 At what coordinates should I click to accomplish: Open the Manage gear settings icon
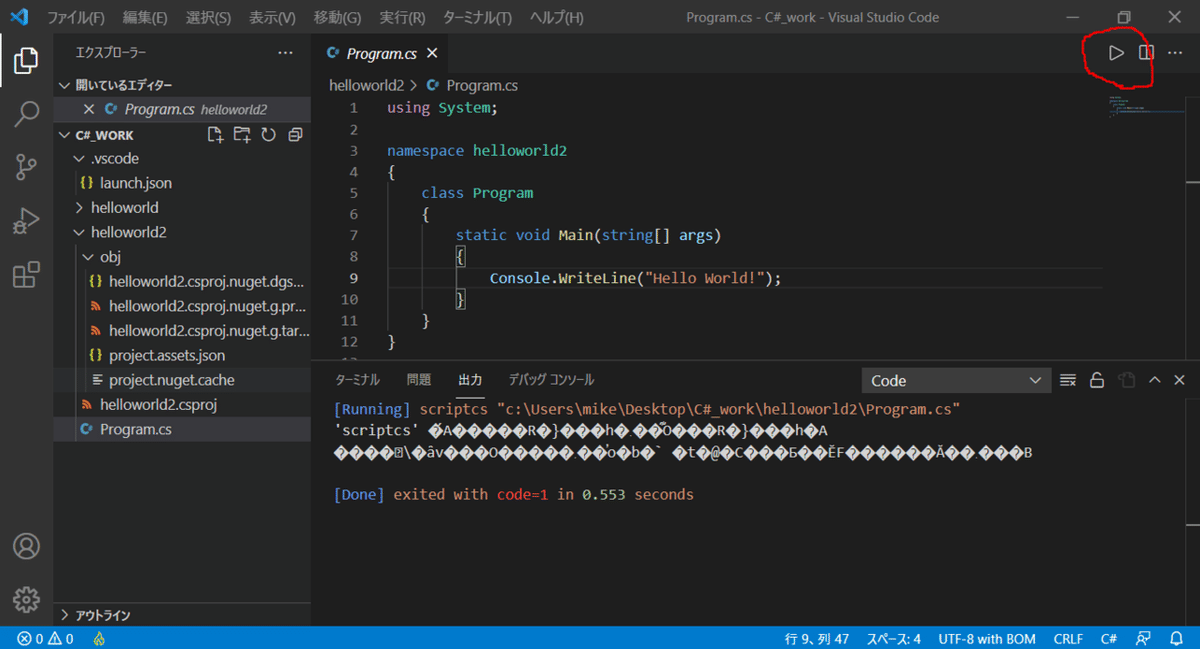[x=26, y=599]
